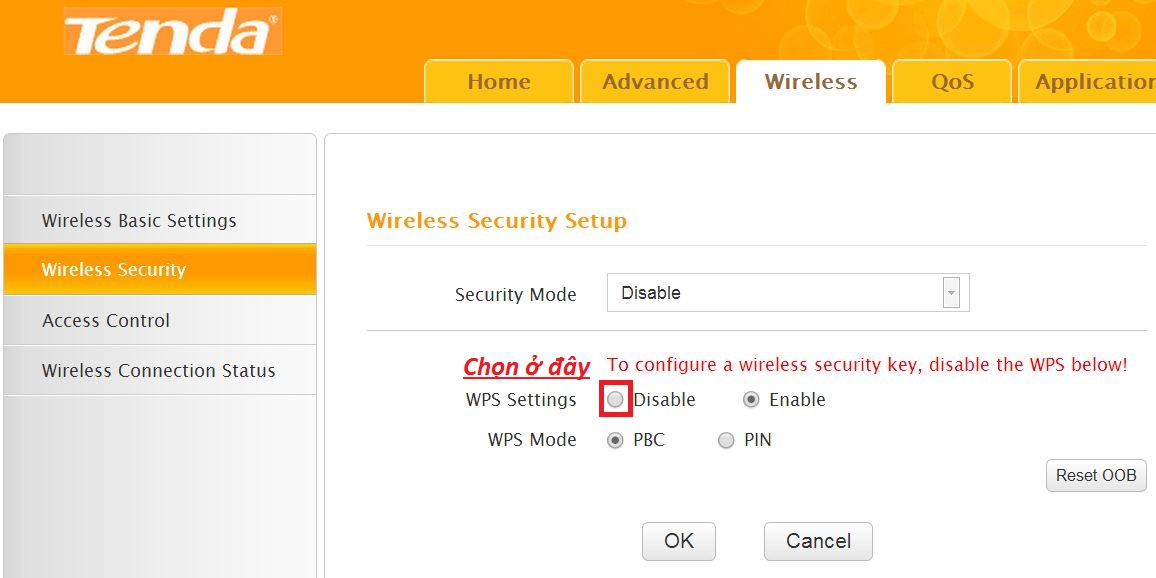Screen dimensions: 1156x578
Task: Click the red 'Chọn ở đây' annotation
Action: 526,366
